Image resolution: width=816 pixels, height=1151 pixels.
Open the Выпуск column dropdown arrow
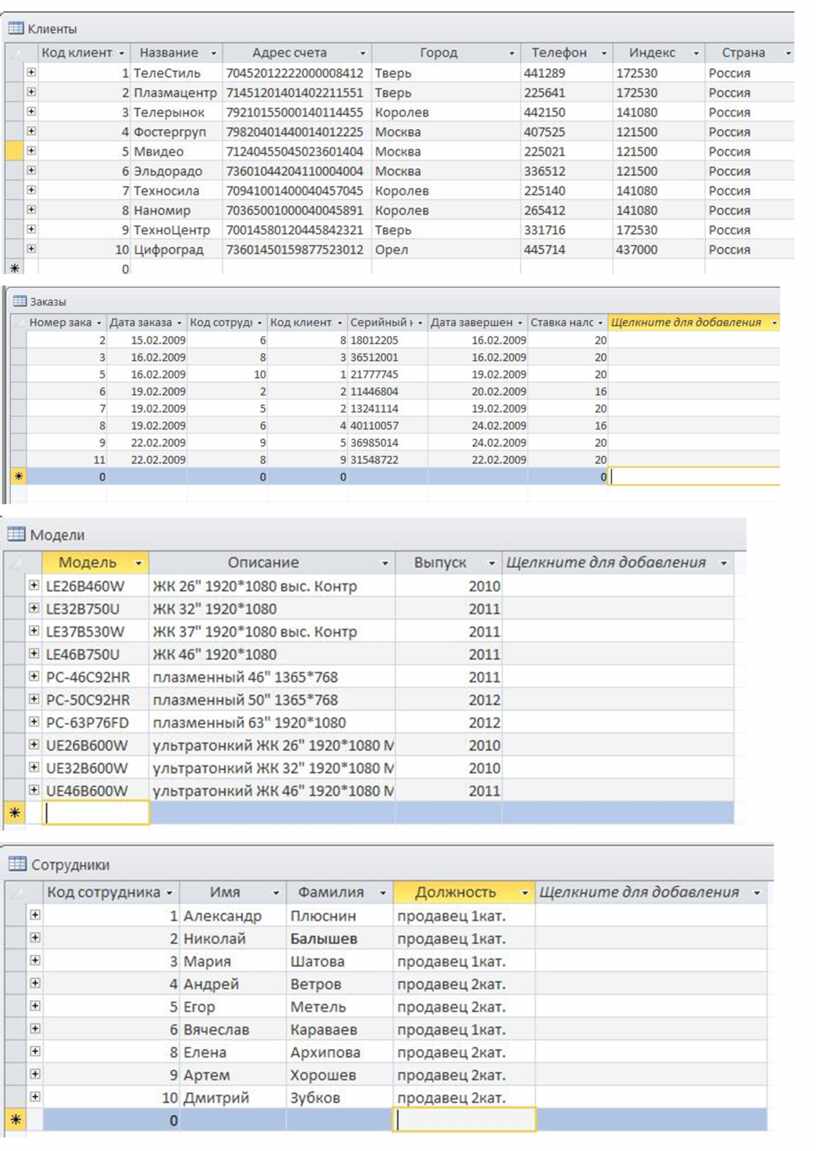coord(492,563)
